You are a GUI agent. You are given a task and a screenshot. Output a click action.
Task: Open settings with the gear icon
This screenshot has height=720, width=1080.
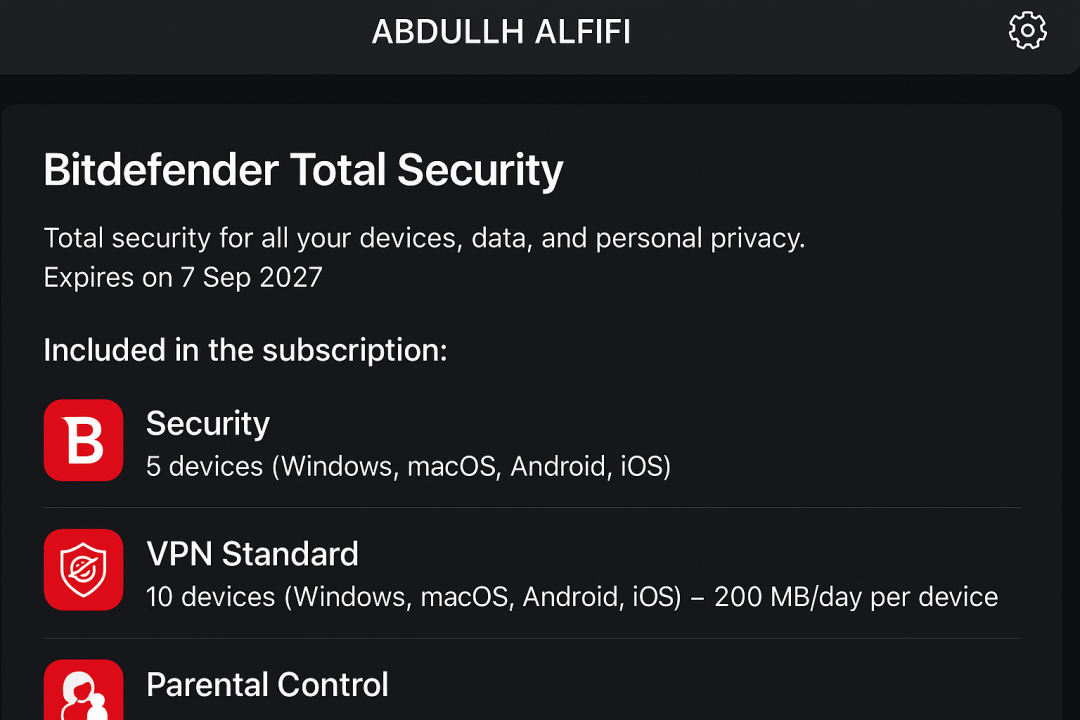(x=1027, y=30)
